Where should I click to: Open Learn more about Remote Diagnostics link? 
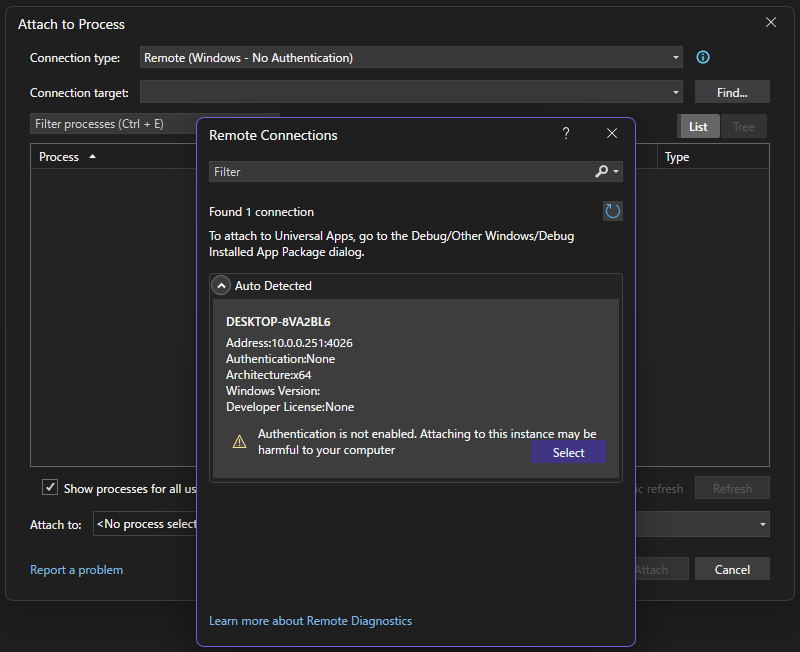(x=310, y=621)
